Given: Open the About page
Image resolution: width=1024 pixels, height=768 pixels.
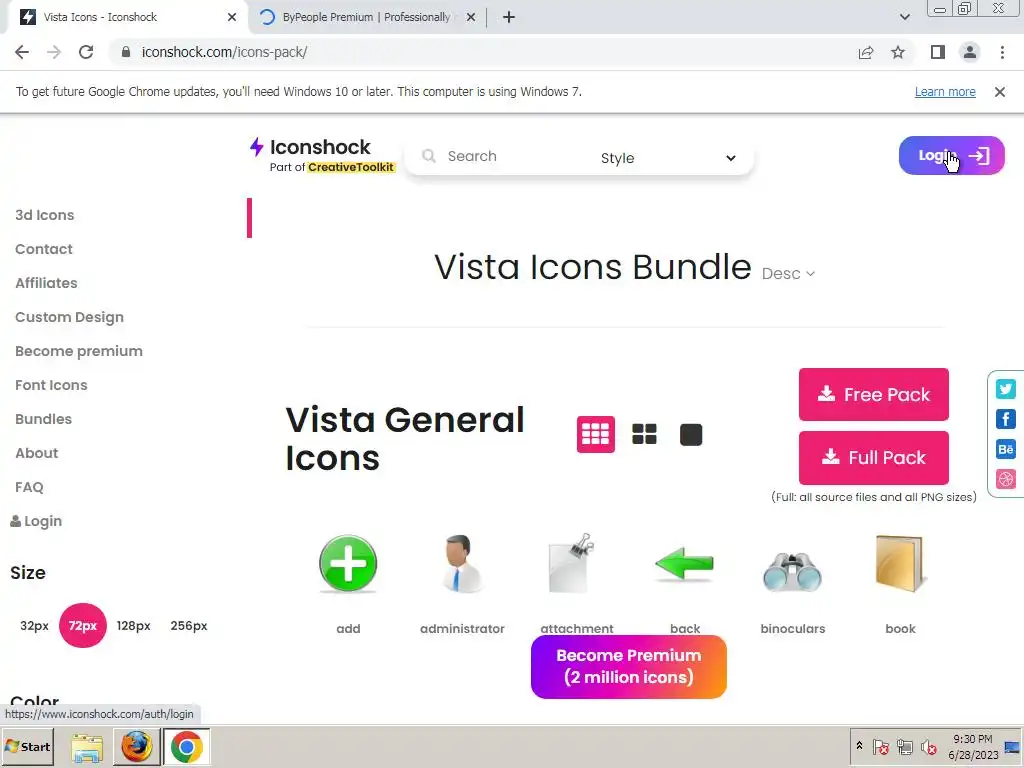Looking at the screenshot, I should pyautogui.click(x=37, y=453).
